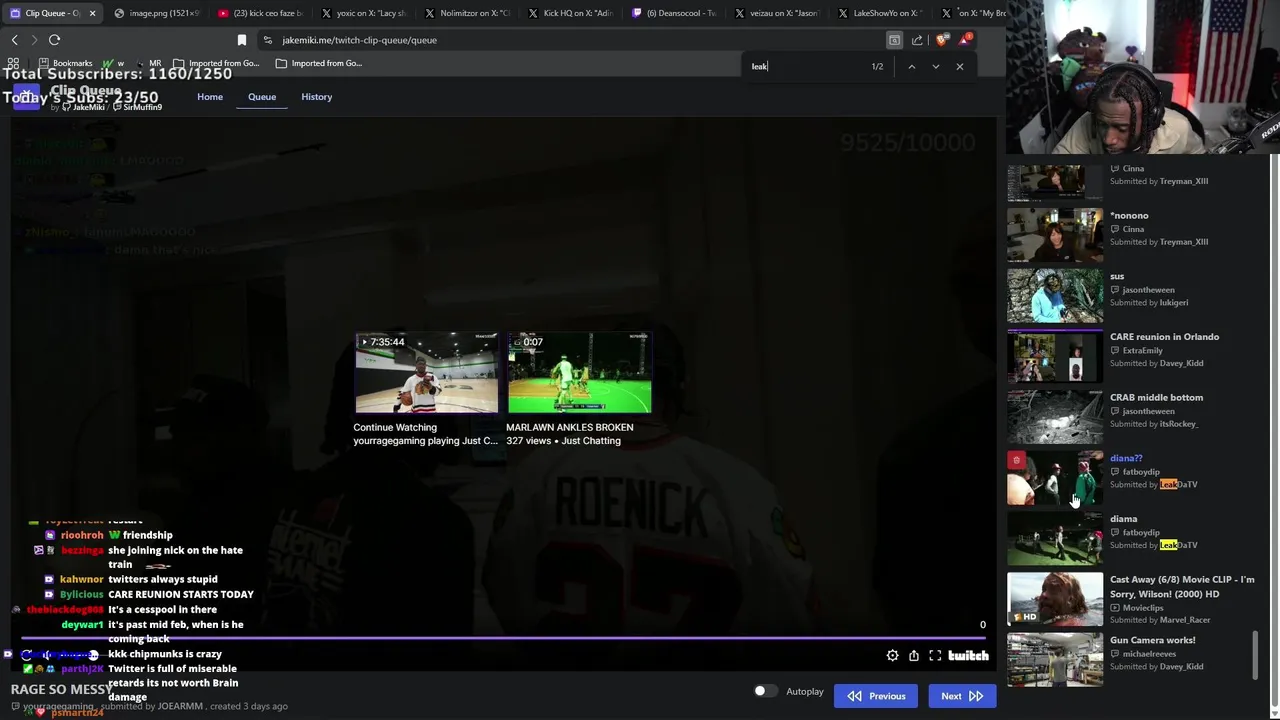Click the diana?? clip title
This screenshot has width=1280, height=720.
pos(1126,458)
